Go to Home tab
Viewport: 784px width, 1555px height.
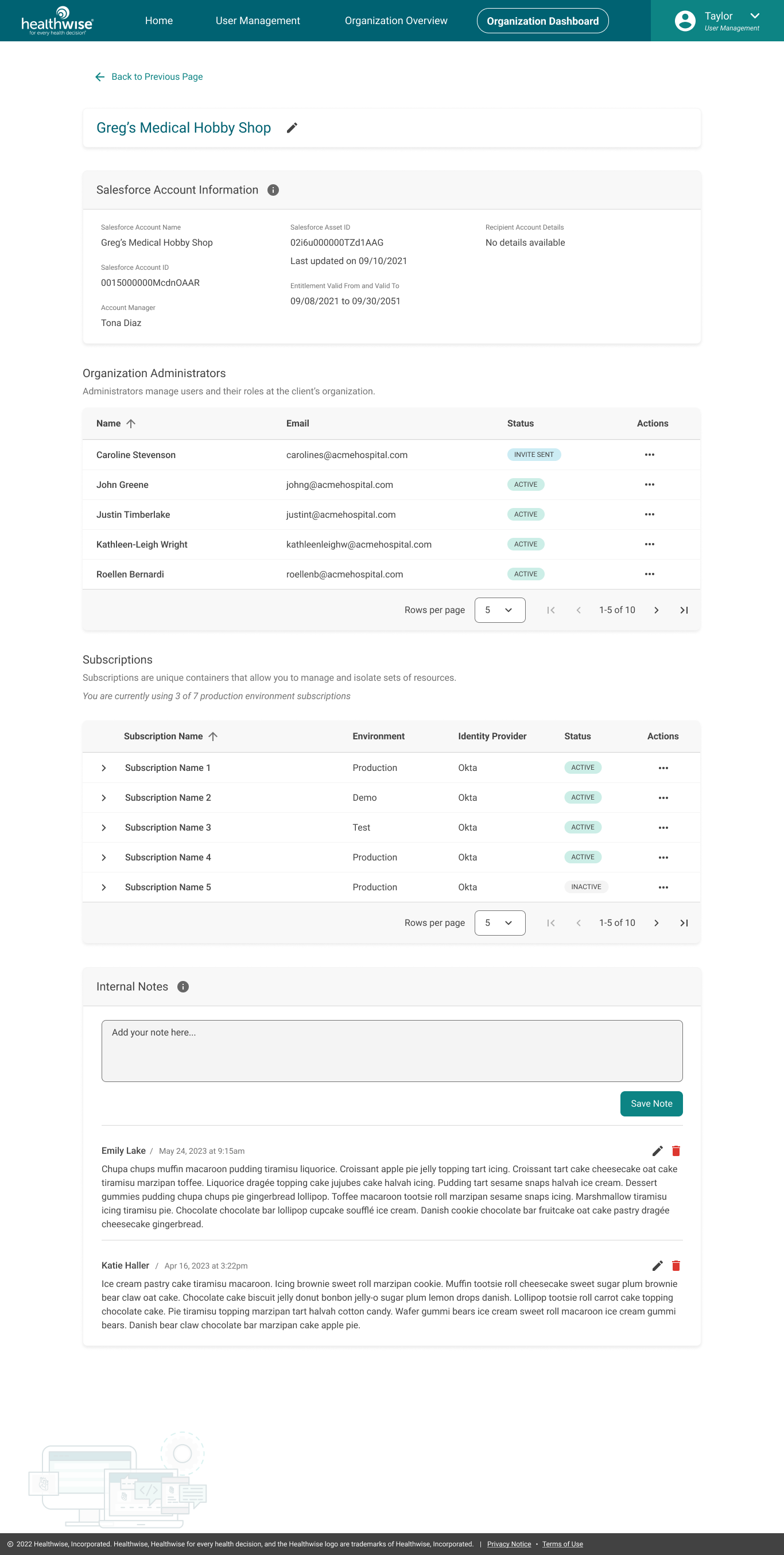159,21
